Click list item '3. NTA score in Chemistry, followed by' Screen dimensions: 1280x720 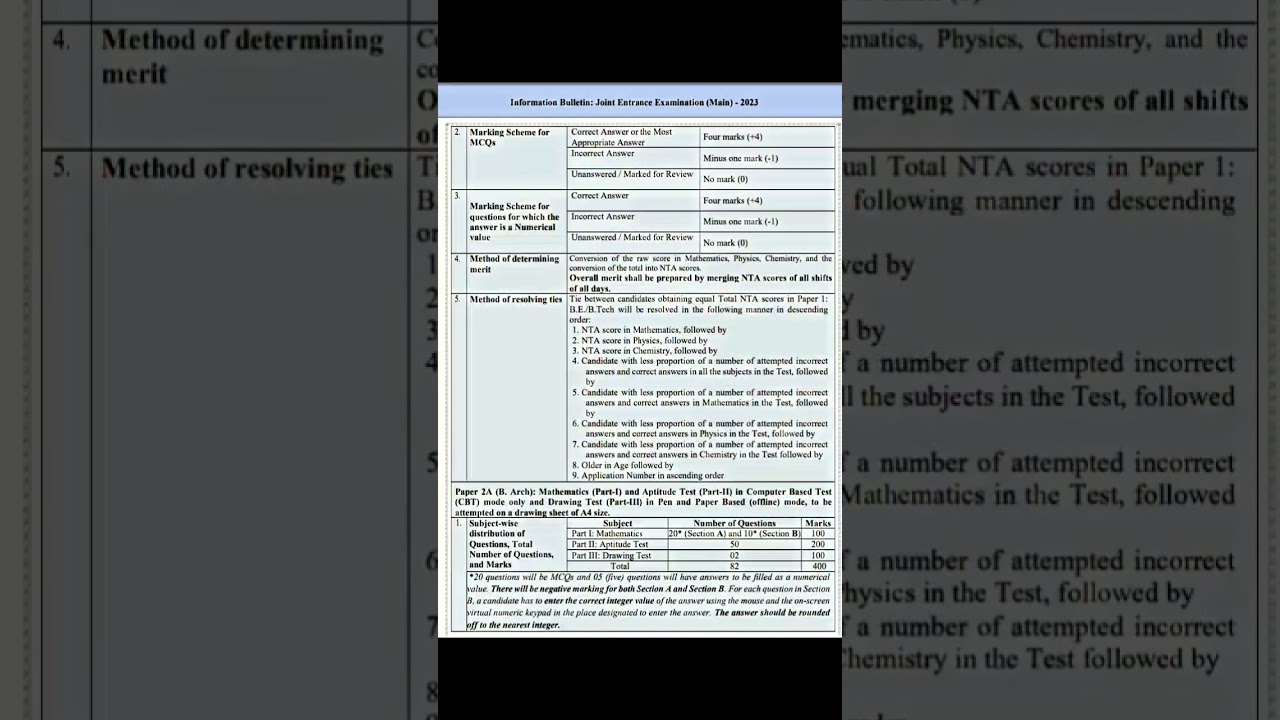[645, 351]
